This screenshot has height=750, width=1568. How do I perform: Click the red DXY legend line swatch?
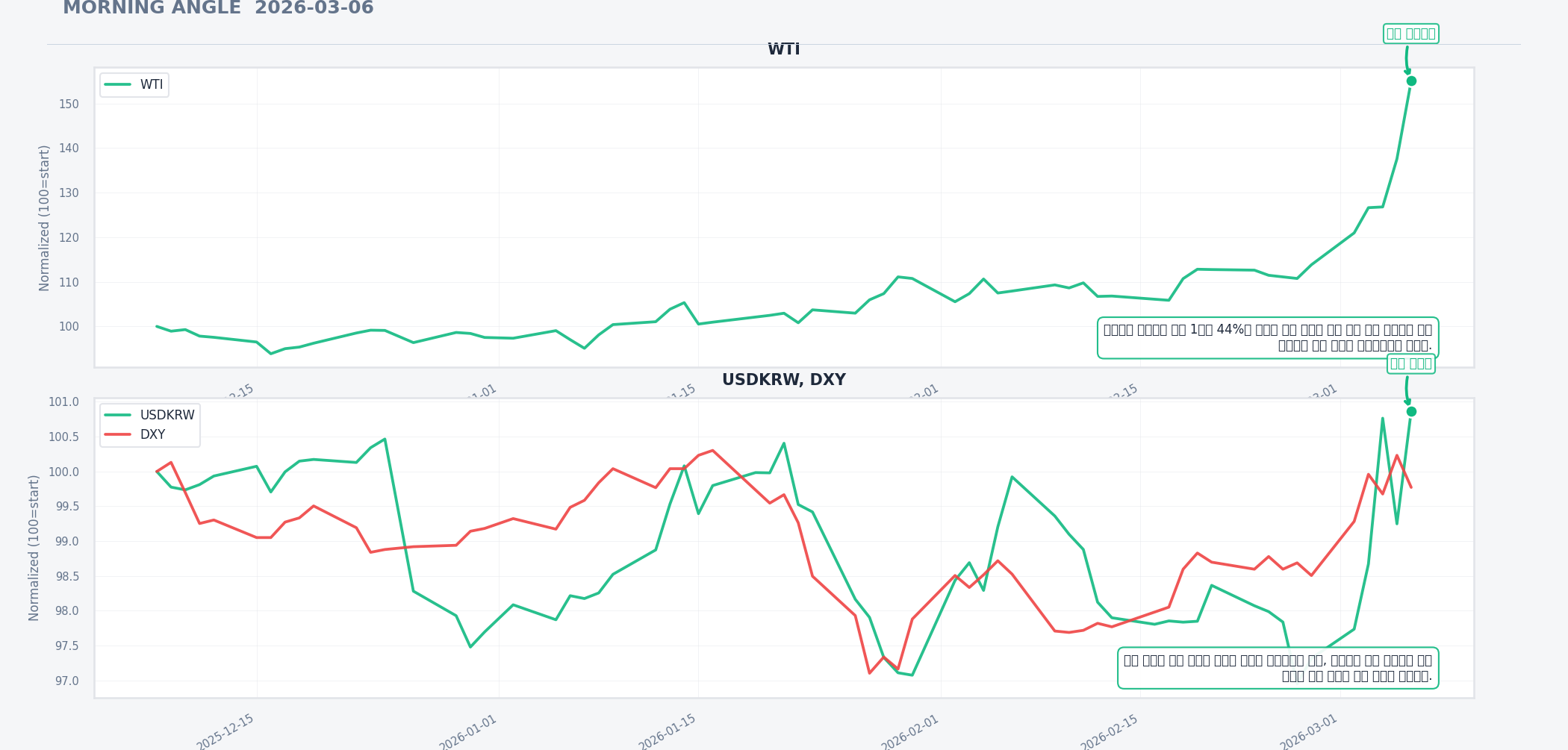pyautogui.click(x=118, y=434)
